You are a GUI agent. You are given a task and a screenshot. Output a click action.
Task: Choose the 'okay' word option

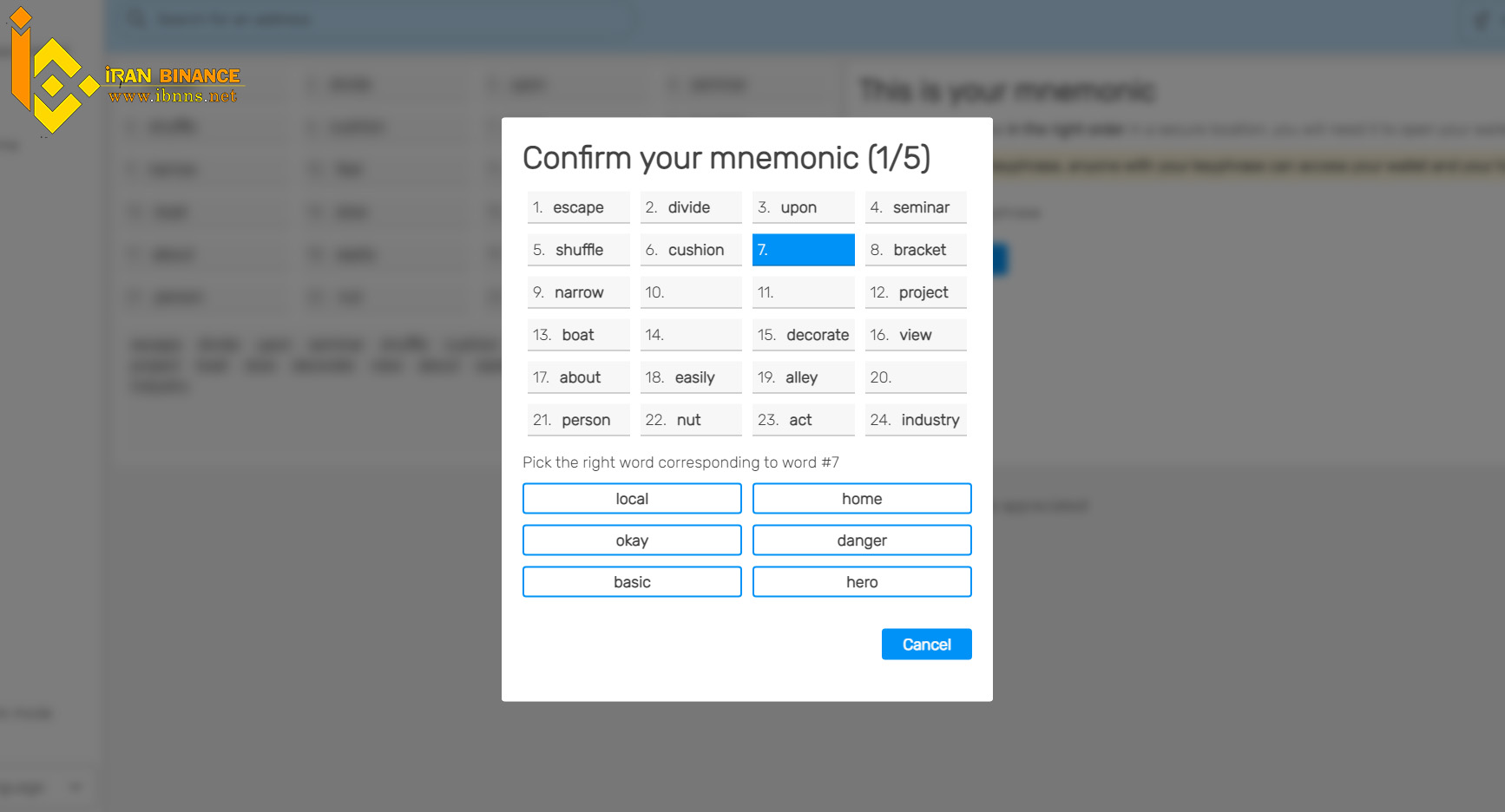point(632,540)
